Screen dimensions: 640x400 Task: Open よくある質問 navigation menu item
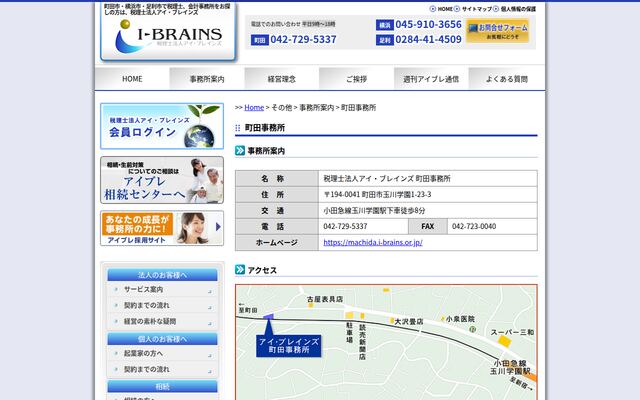507,78
